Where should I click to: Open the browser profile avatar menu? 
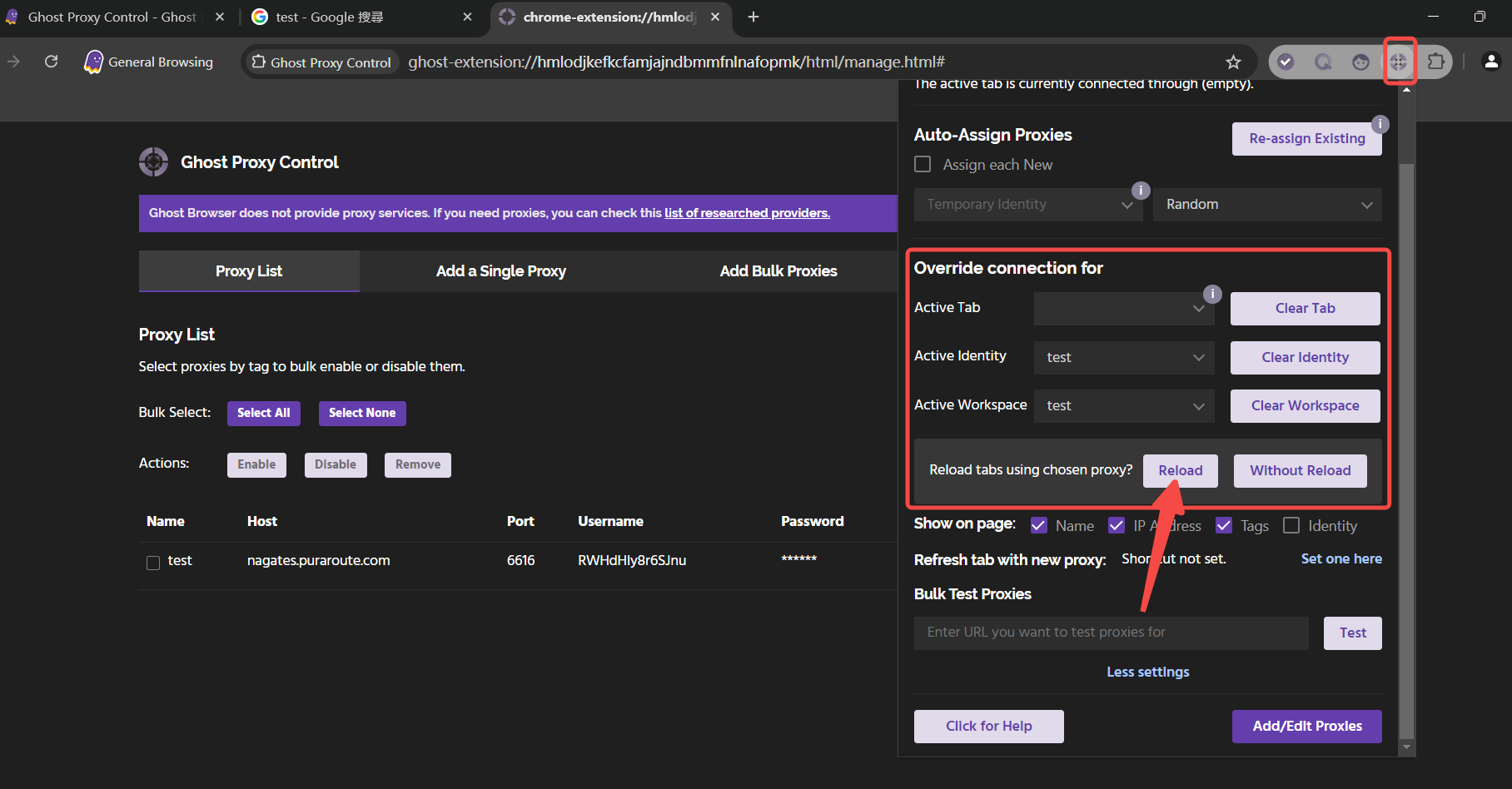coord(1491,62)
